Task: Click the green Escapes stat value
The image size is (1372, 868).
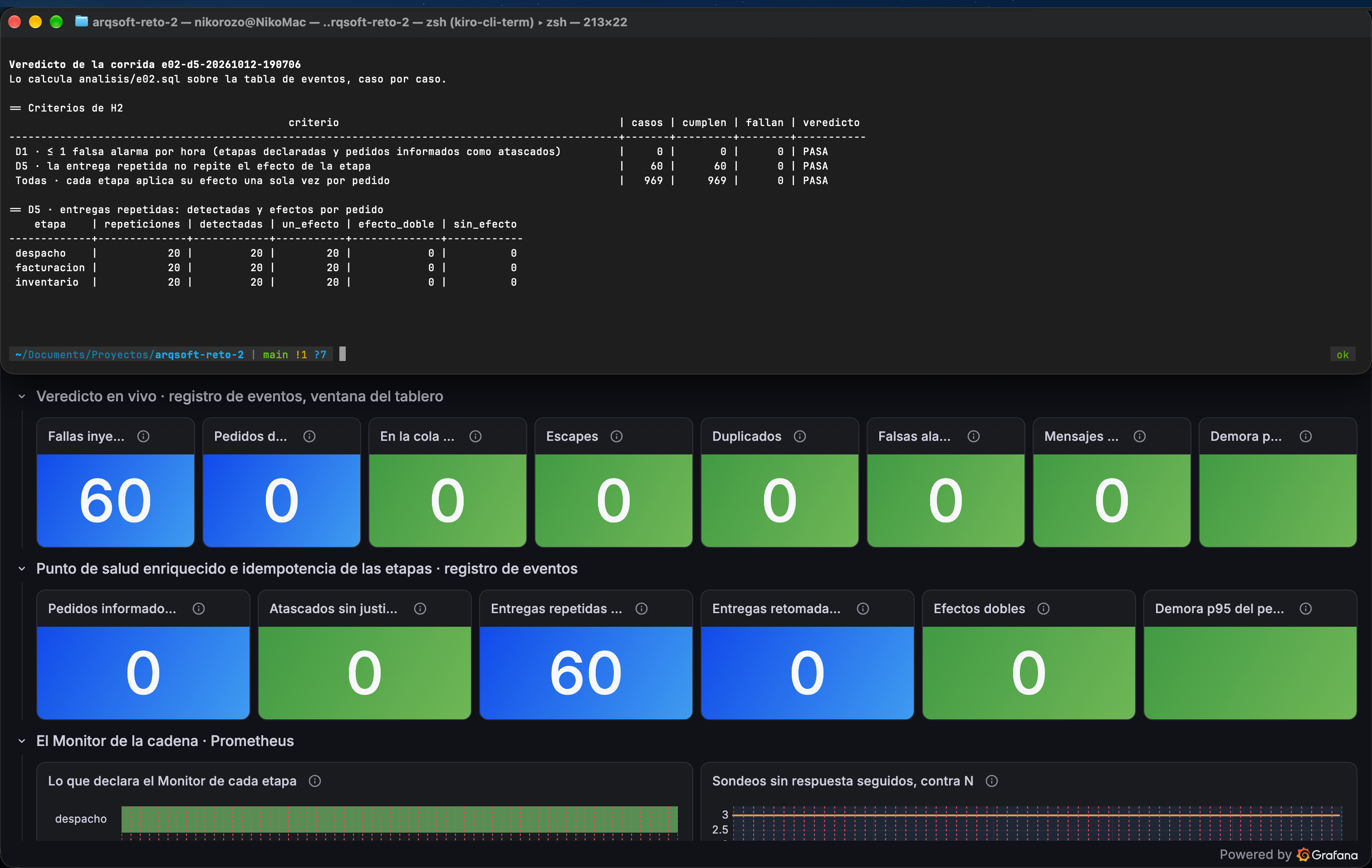Action: coord(614,501)
